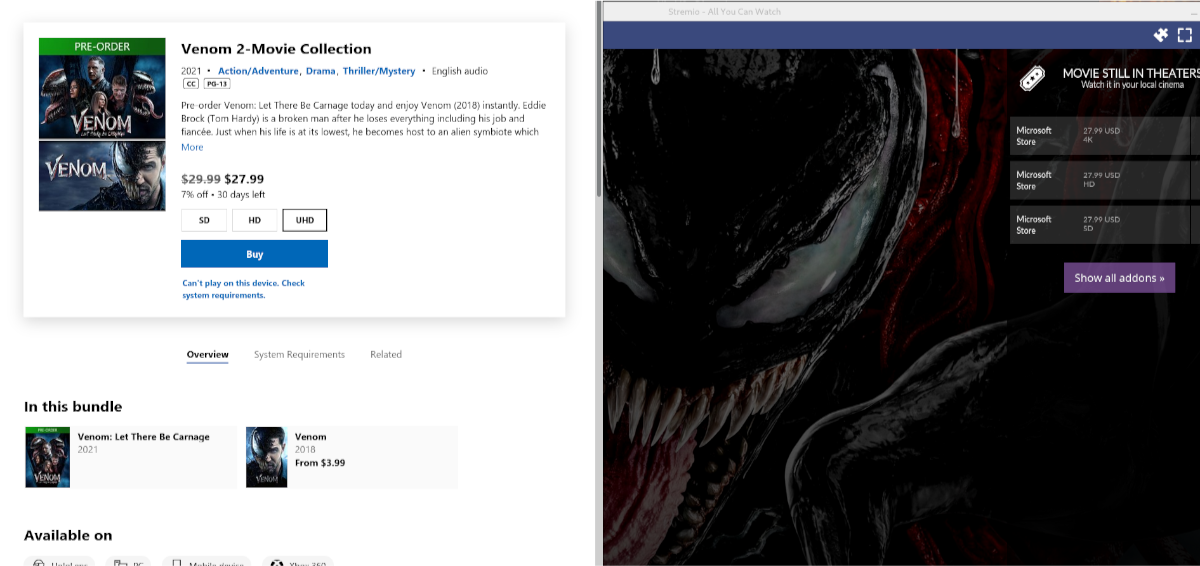Image resolution: width=1200 pixels, height=566 pixels.
Task: Switch to the Overview tab
Action: [x=208, y=355]
